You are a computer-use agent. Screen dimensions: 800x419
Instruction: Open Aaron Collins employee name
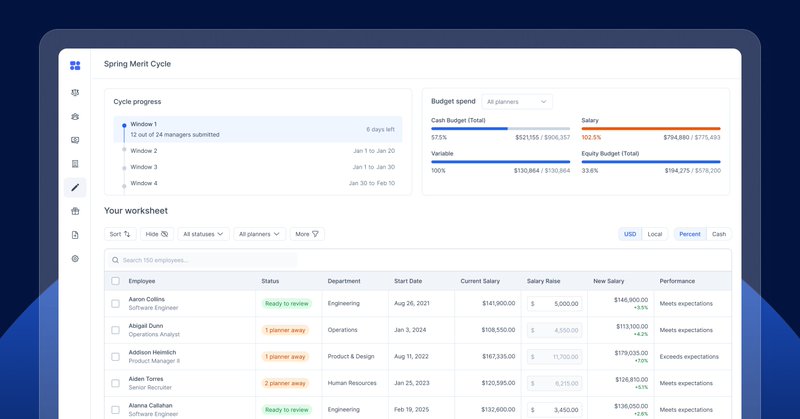click(146, 299)
